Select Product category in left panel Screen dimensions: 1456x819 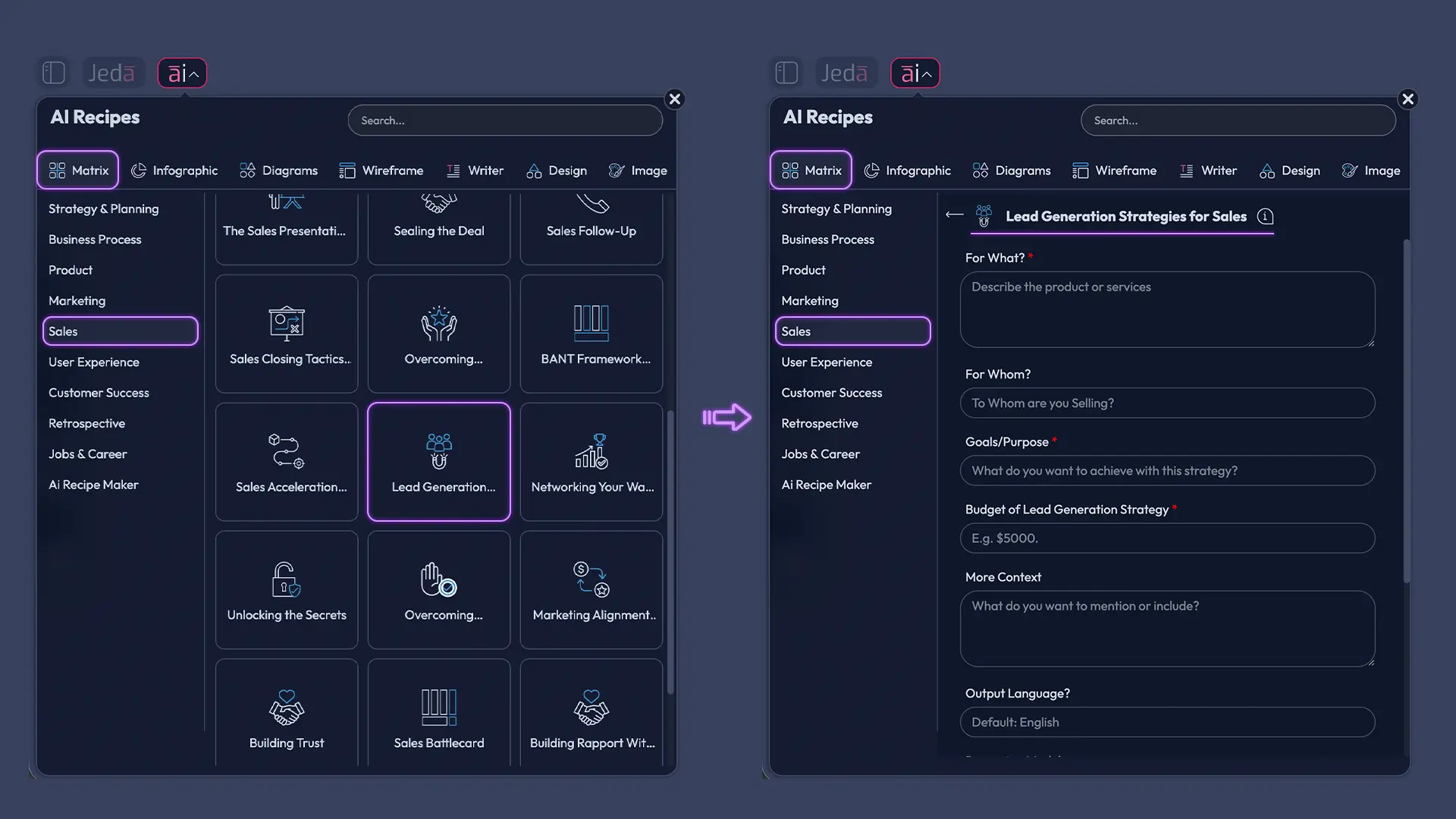coord(71,270)
